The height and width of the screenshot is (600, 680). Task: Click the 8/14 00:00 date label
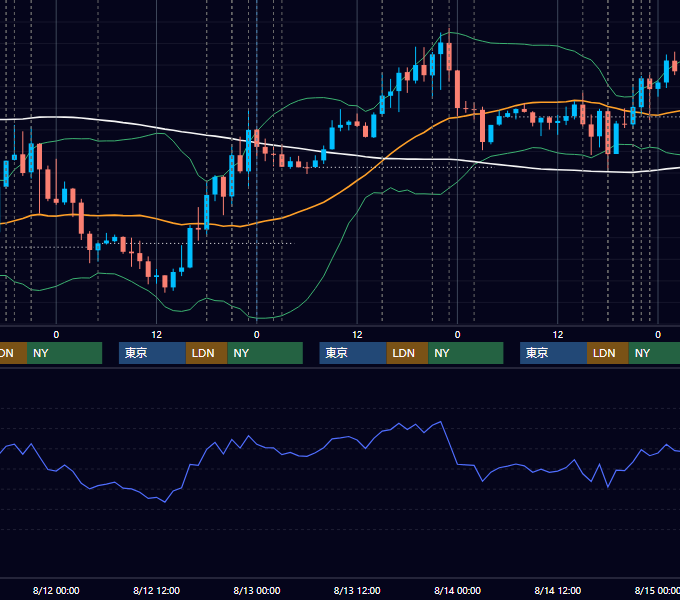457,590
